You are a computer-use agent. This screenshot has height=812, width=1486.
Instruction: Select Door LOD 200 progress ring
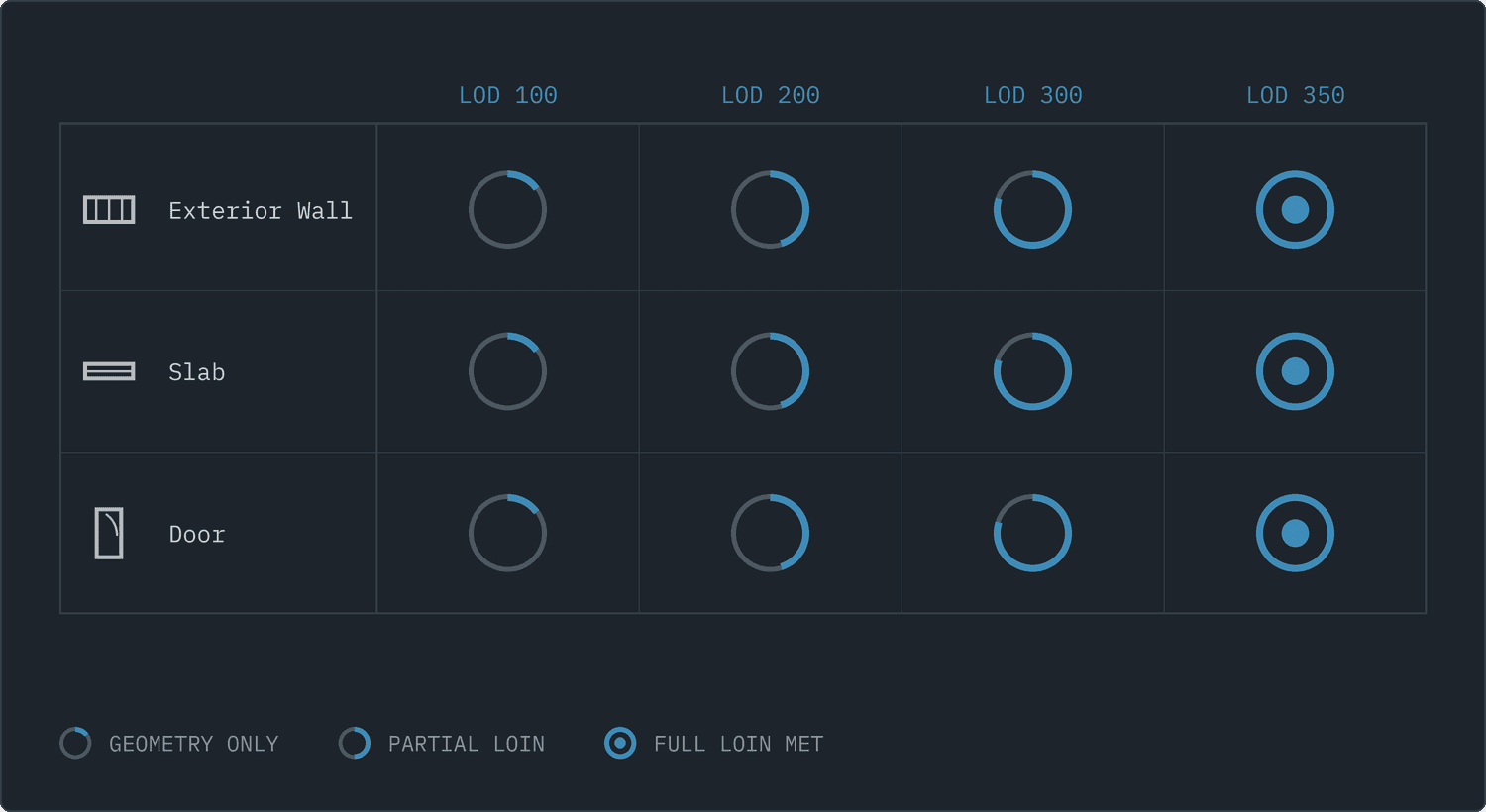coord(770,533)
